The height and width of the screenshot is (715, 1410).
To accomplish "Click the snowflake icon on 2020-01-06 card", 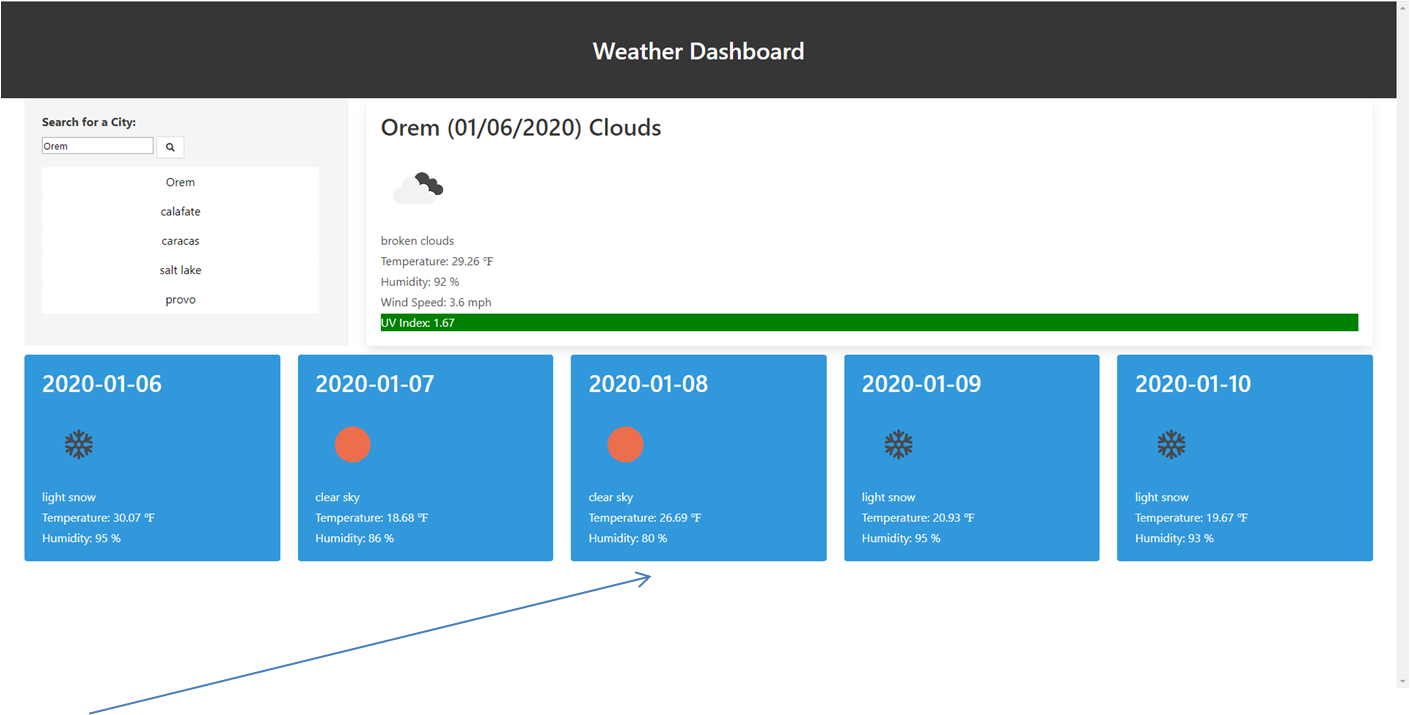I will pos(79,445).
